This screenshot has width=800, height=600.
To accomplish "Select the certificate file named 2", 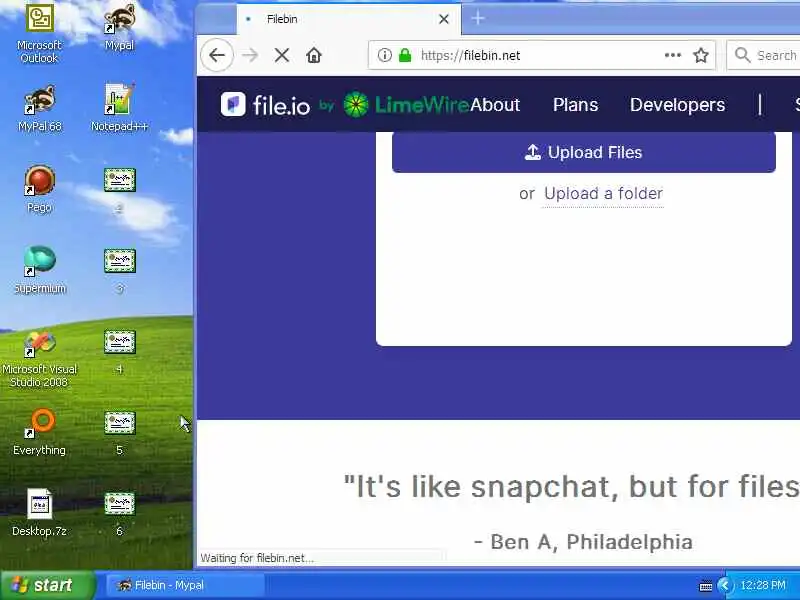I will (x=119, y=189).
